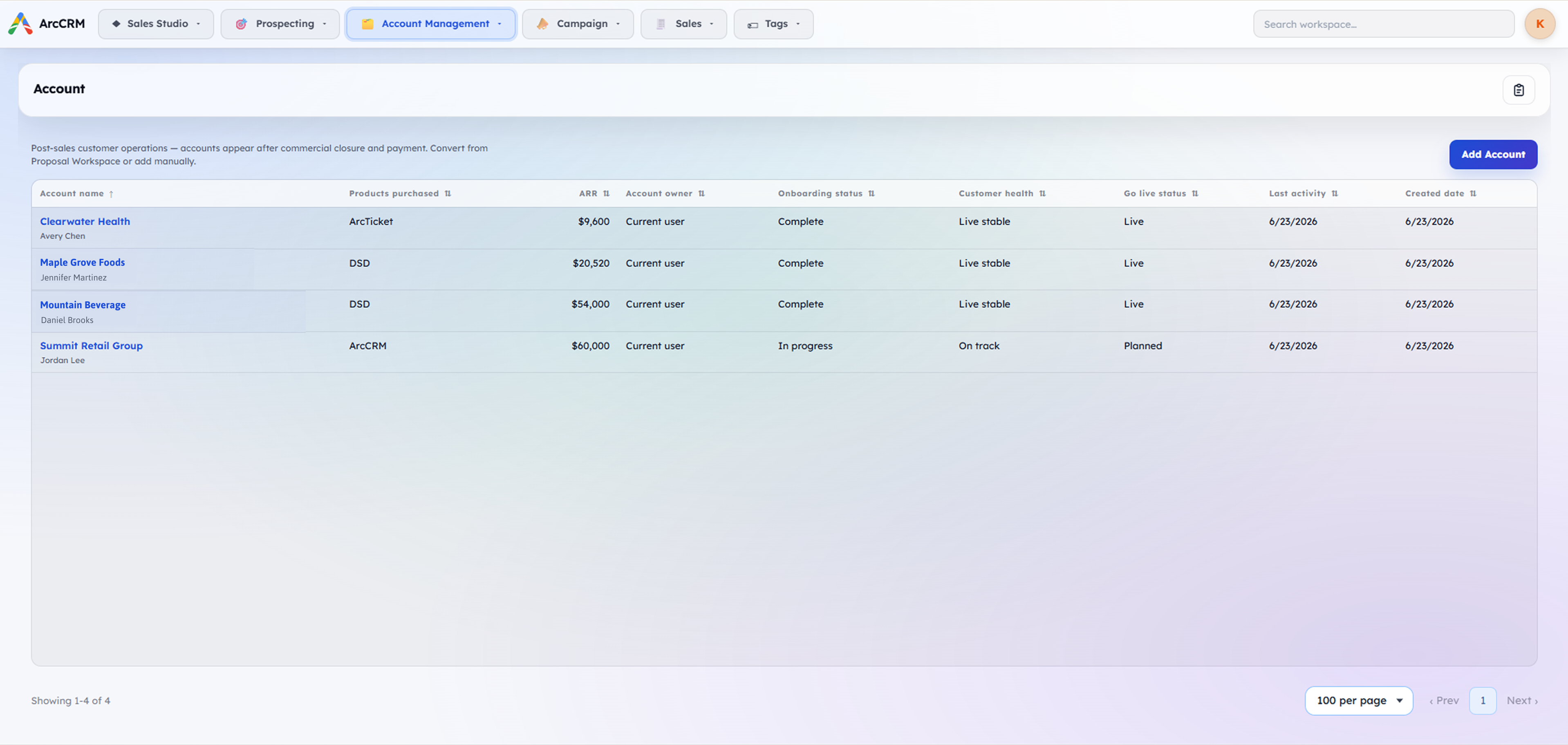1568x745 pixels.
Task: Click the Customer health header label
Action: (x=996, y=193)
